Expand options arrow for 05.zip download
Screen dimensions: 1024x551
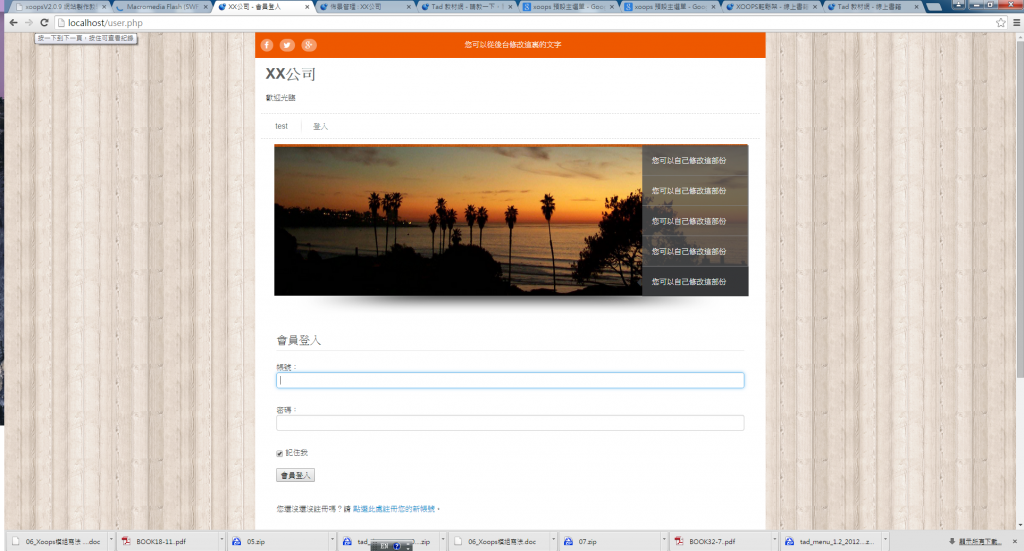(331, 541)
